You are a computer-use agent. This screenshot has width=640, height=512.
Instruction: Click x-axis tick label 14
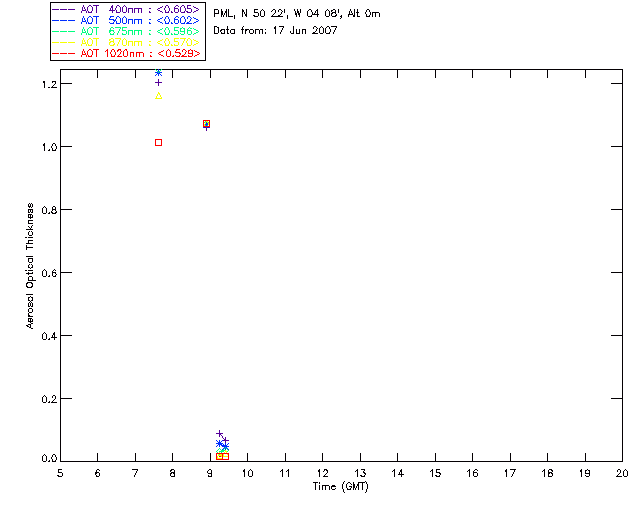click(x=398, y=473)
